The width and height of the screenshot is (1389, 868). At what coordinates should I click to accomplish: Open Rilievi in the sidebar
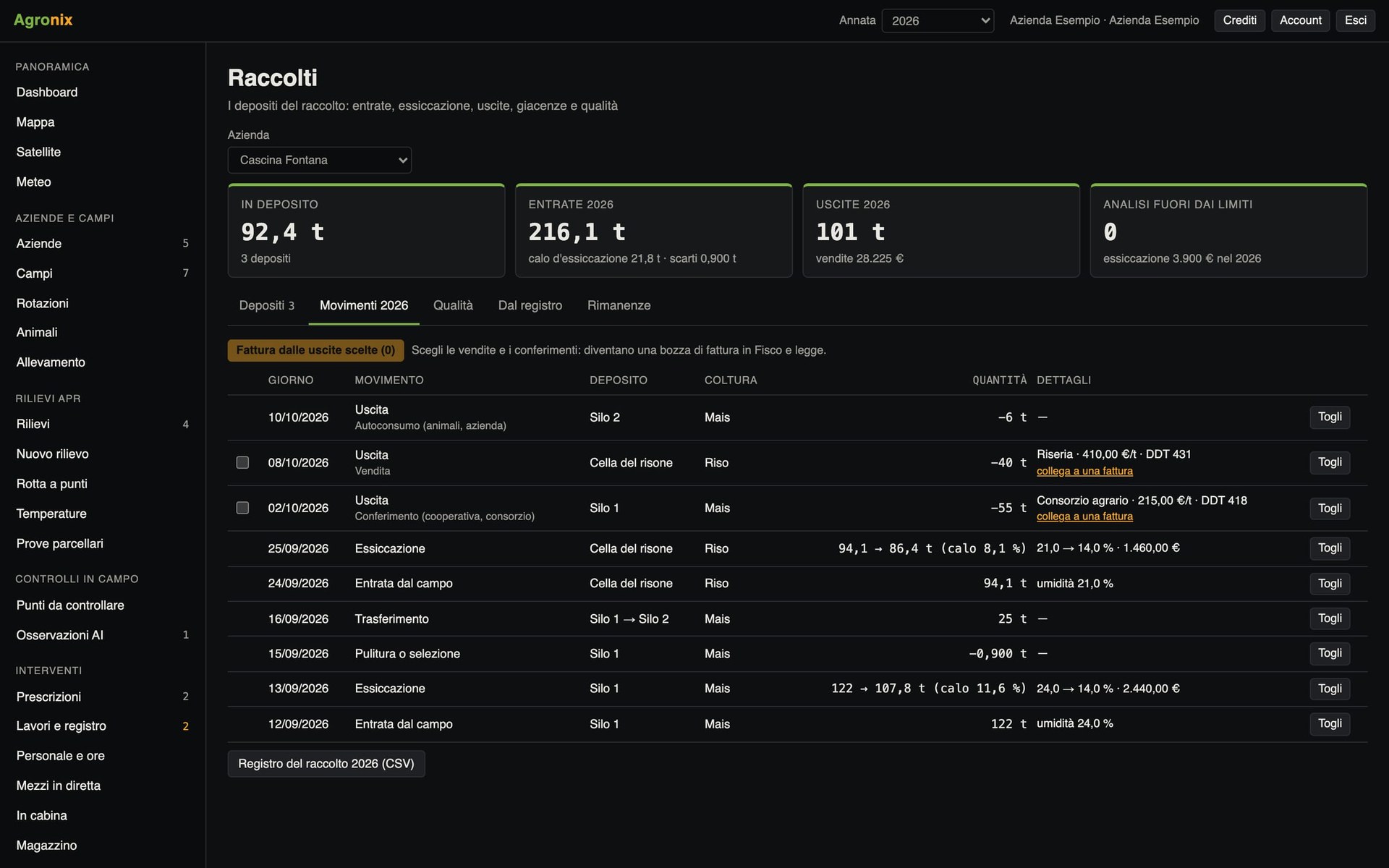tap(103, 424)
